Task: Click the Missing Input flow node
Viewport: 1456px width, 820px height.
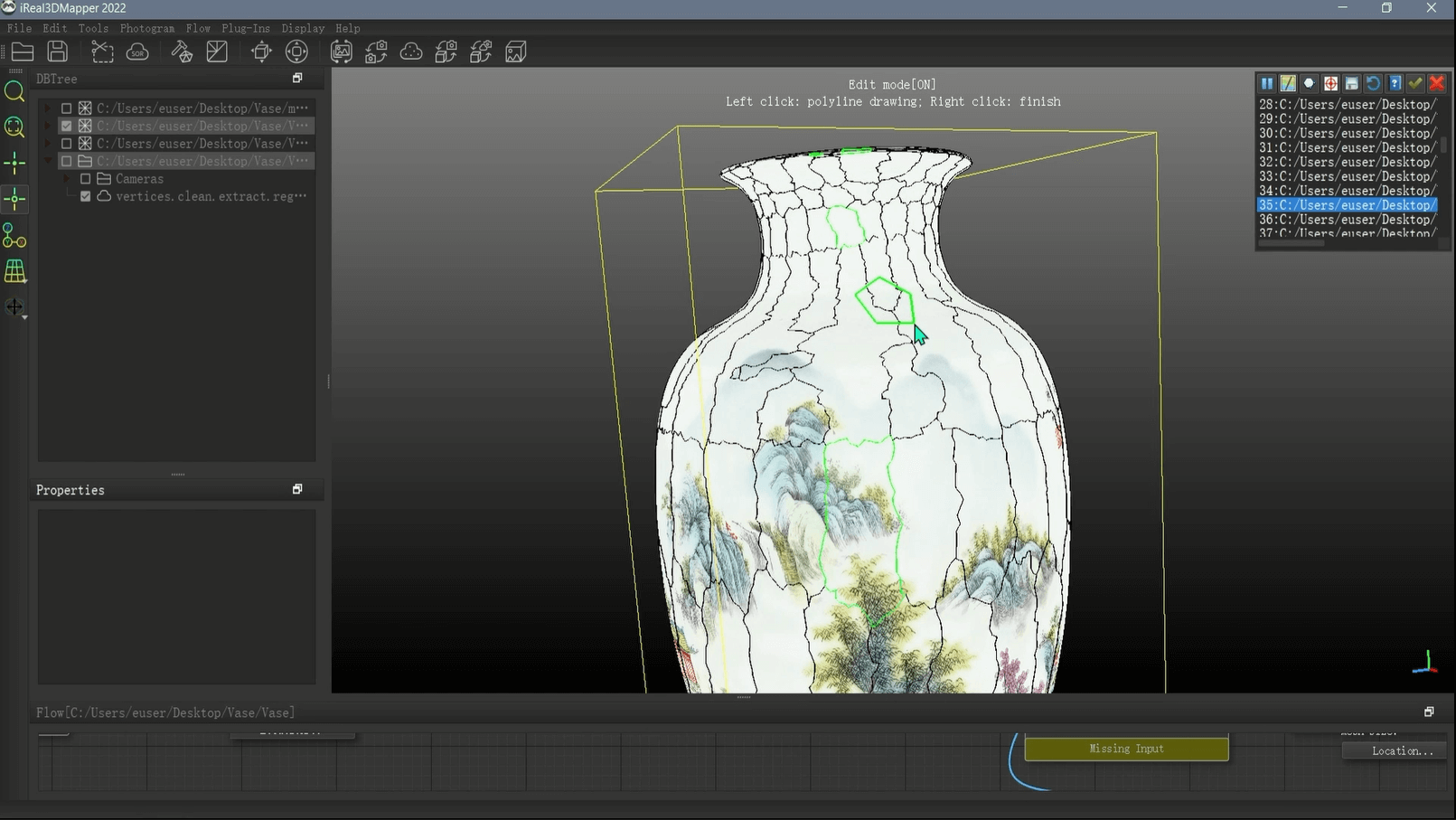Action: (x=1126, y=749)
